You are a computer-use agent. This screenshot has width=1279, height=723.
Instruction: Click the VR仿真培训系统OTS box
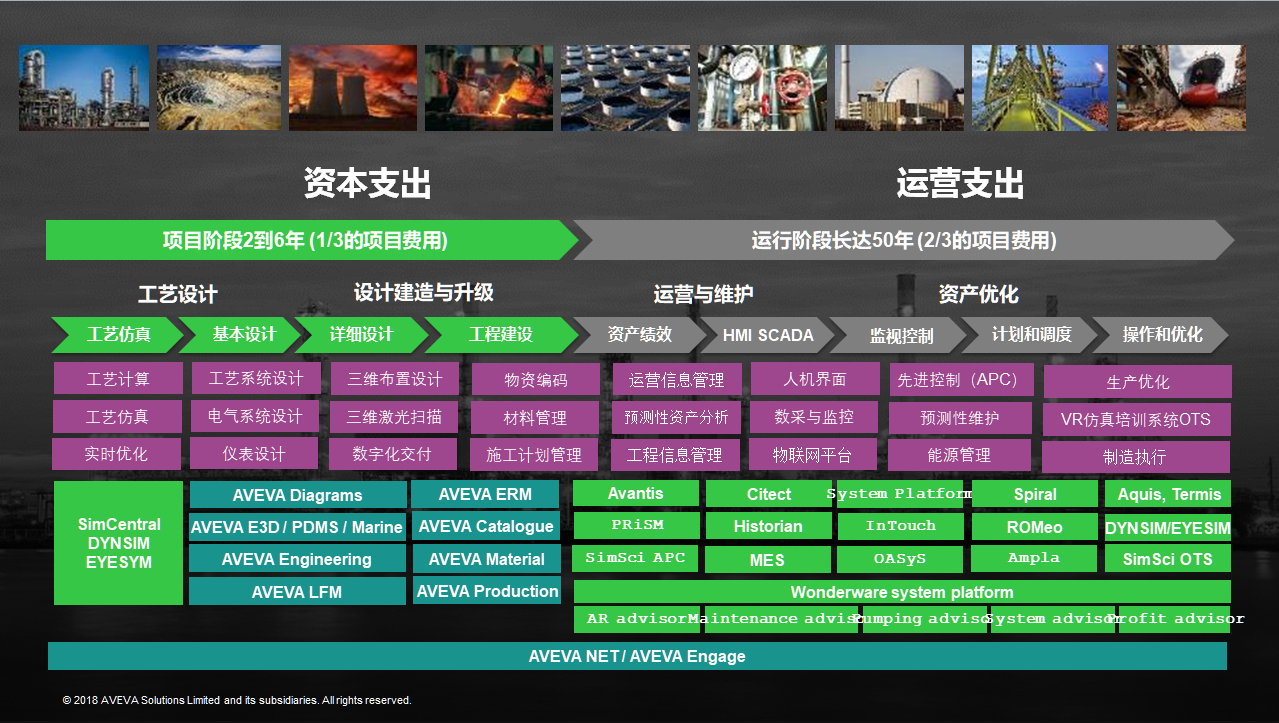[x=1135, y=420]
